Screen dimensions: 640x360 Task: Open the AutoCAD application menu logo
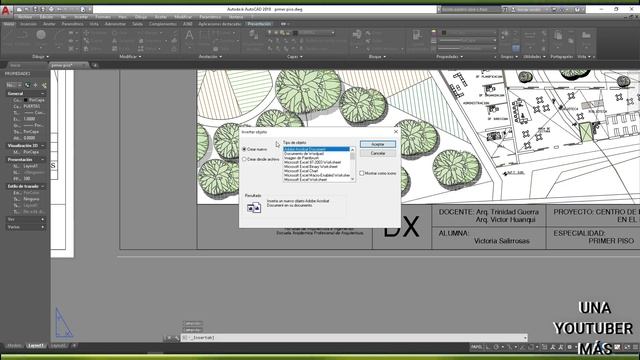click(x=6, y=10)
